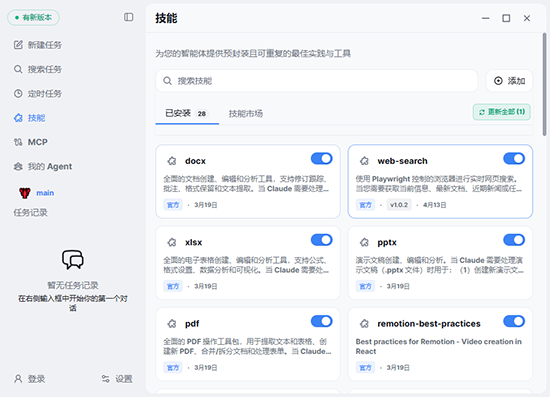This screenshot has height=397, width=550.
Task: Disable the web-search skill toggle
Action: (x=514, y=159)
